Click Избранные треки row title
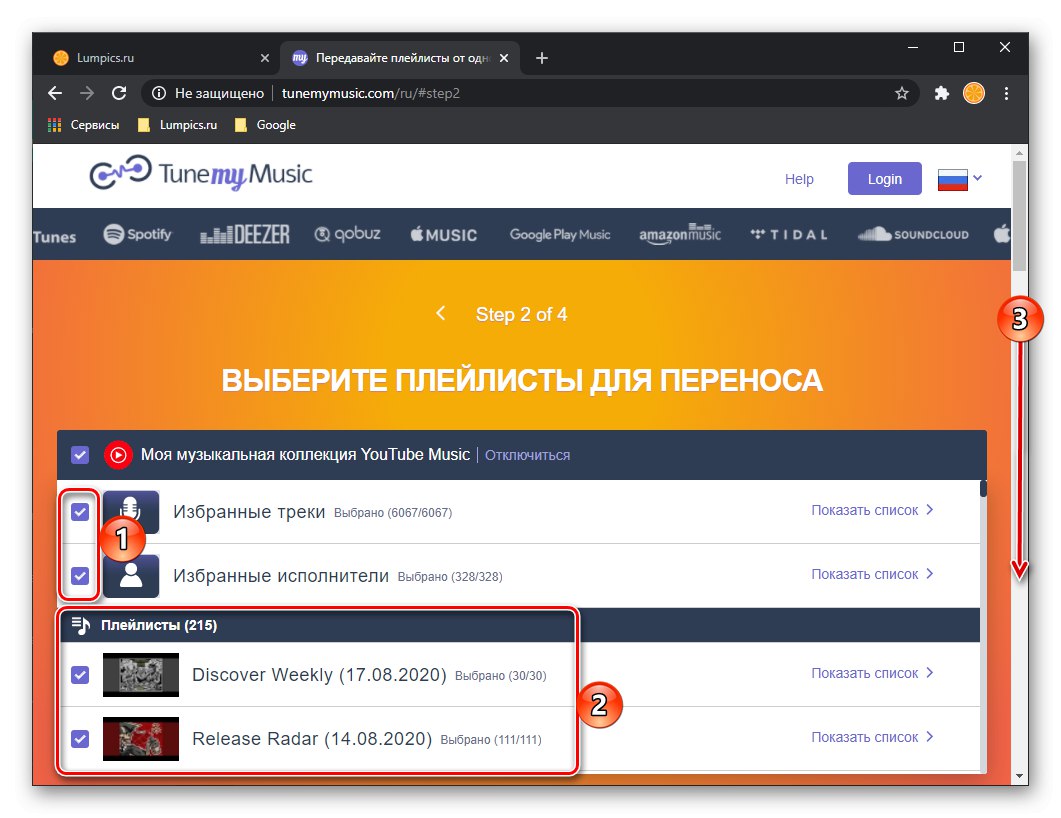1061x818 pixels. pyautogui.click(x=249, y=512)
